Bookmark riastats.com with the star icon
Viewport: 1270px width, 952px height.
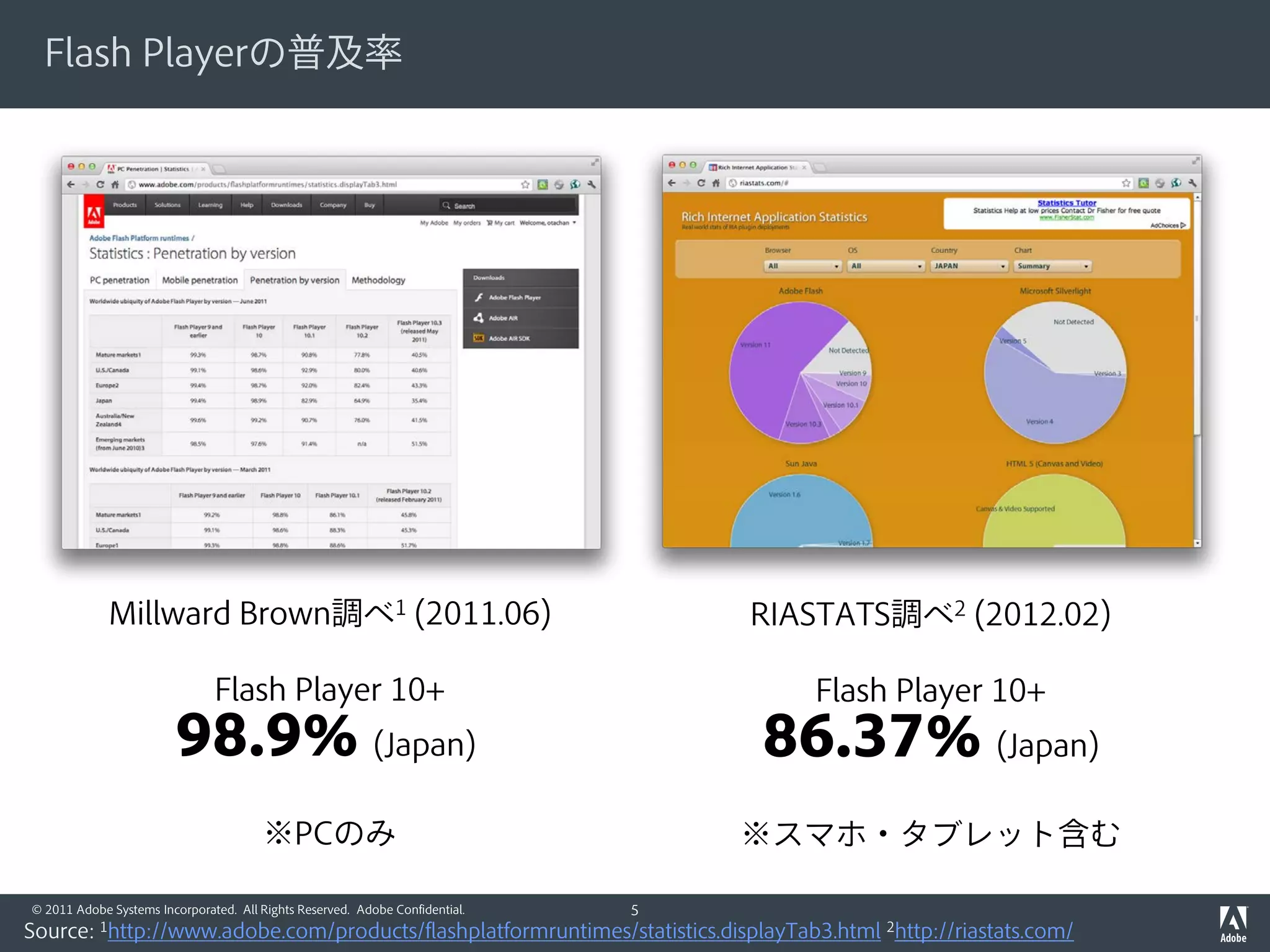(1126, 183)
